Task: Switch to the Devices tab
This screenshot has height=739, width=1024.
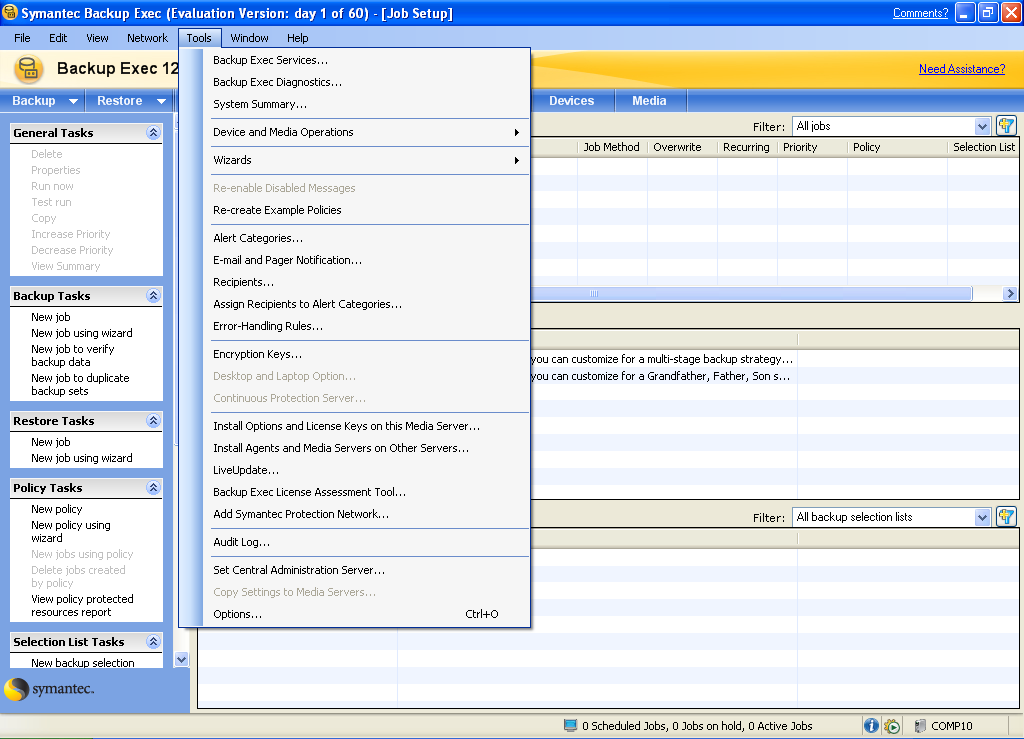Action: (571, 101)
